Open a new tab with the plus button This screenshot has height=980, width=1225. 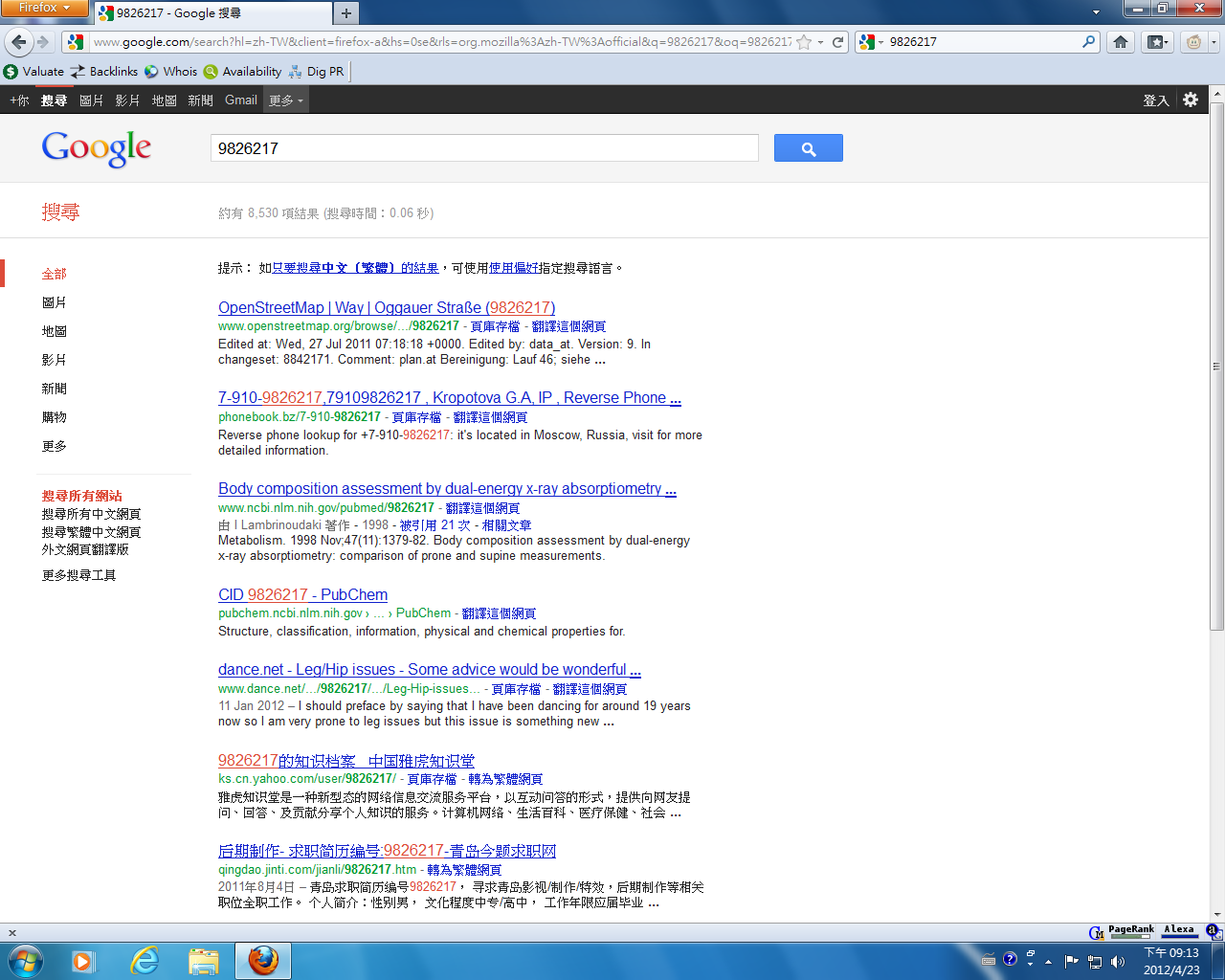pos(345,12)
